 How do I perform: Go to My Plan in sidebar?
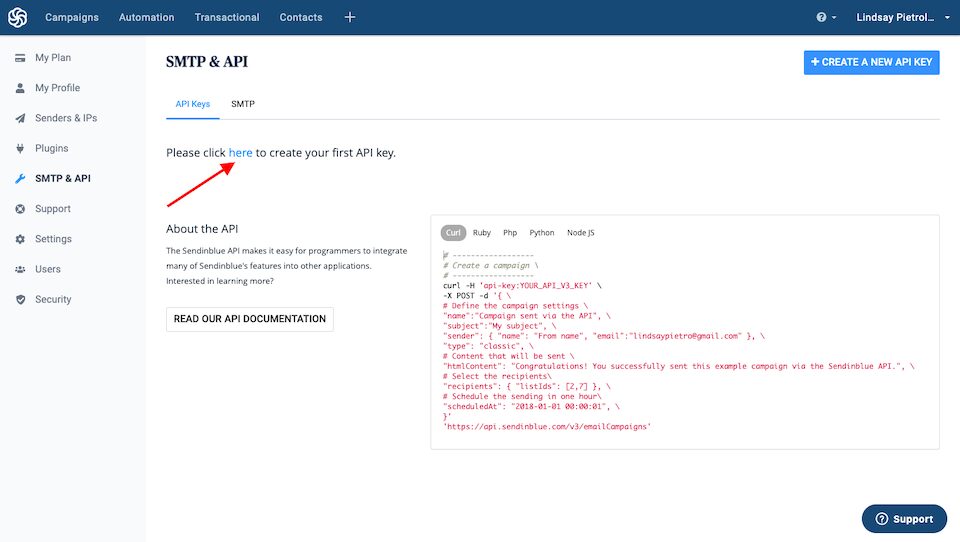point(53,58)
